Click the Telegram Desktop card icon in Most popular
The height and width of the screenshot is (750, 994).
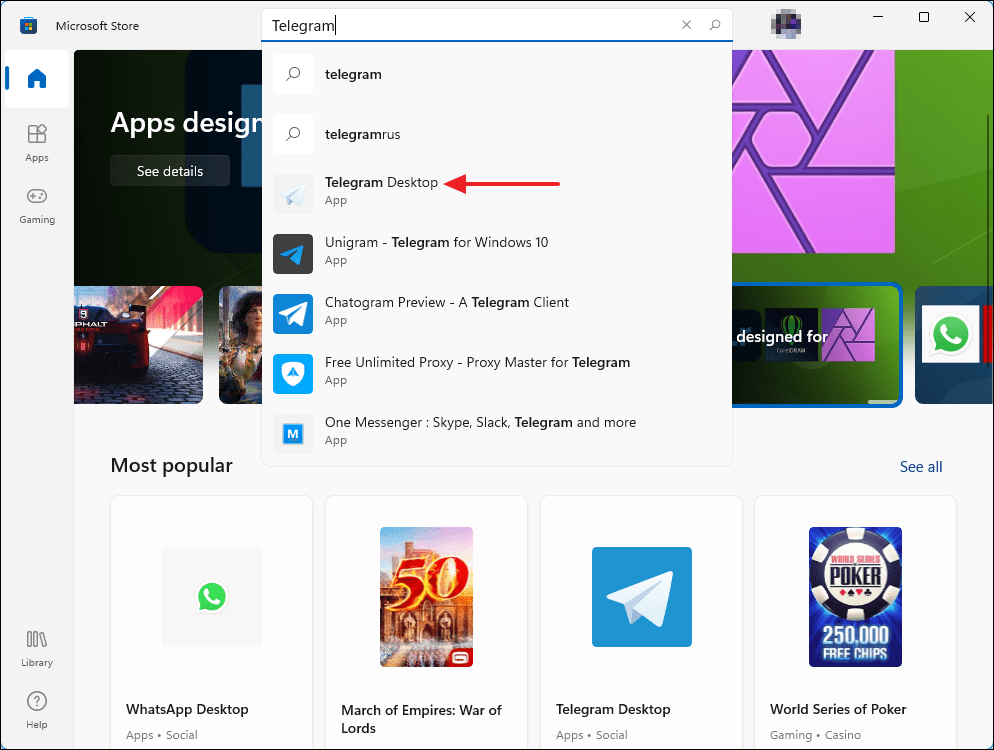(x=642, y=597)
